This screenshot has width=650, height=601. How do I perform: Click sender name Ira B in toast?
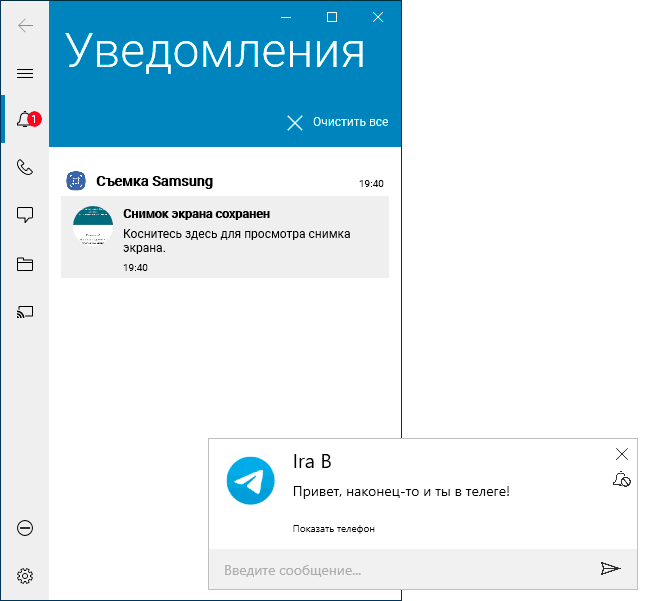coord(312,462)
